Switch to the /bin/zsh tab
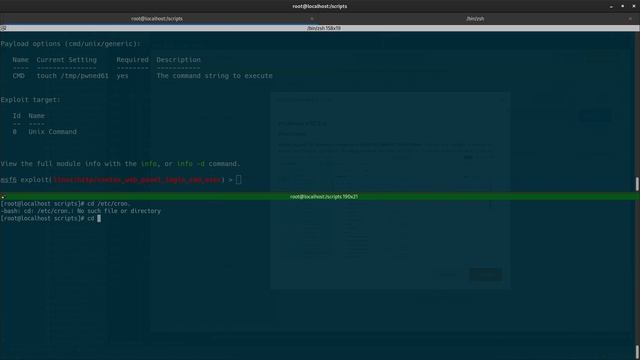This screenshot has width=640, height=360. click(475, 19)
